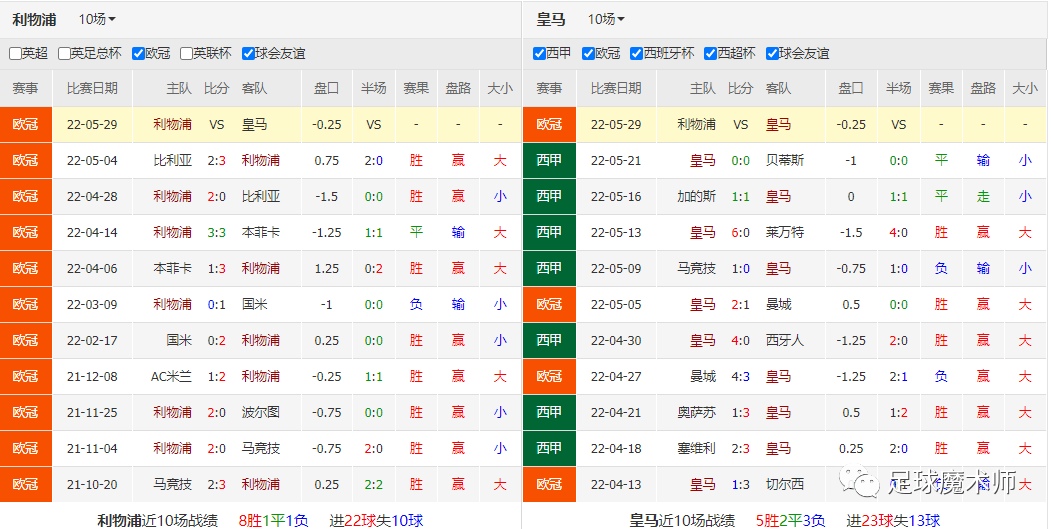Click 负 result in the 22-03-09 row
The height and width of the screenshot is (529, 1051).
pos(416,304)
